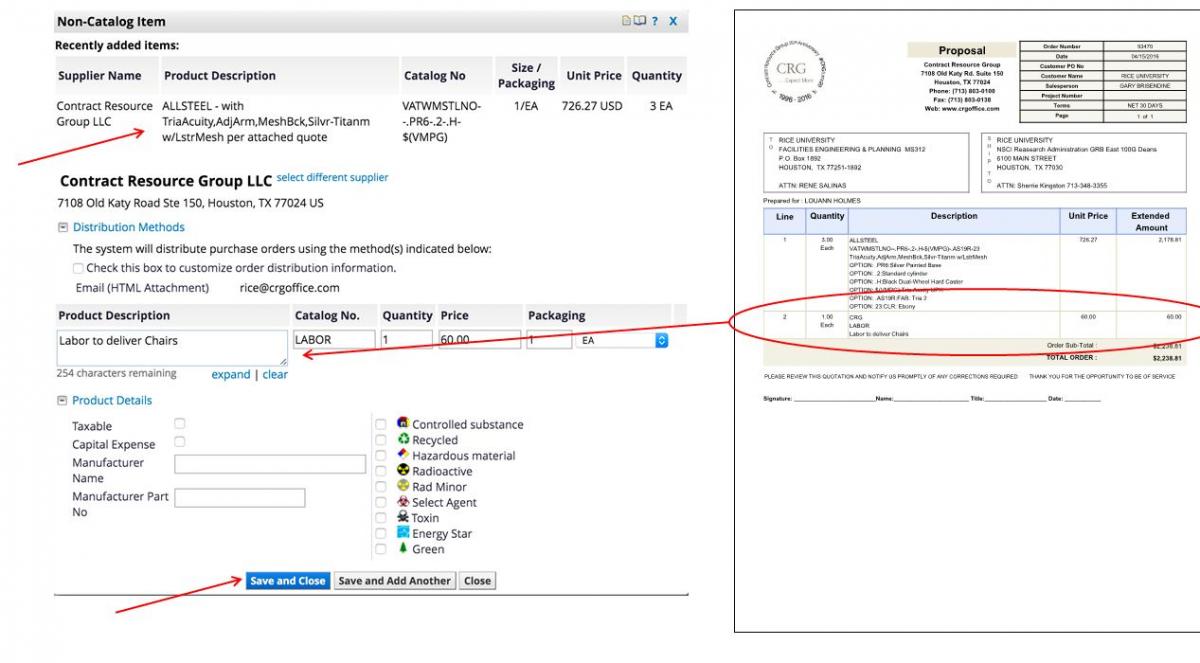Click the 'rice@crgoffice.com' email text
This screenshot has width=1200, height=663.
pyautogui.click(x=289, y=288)
